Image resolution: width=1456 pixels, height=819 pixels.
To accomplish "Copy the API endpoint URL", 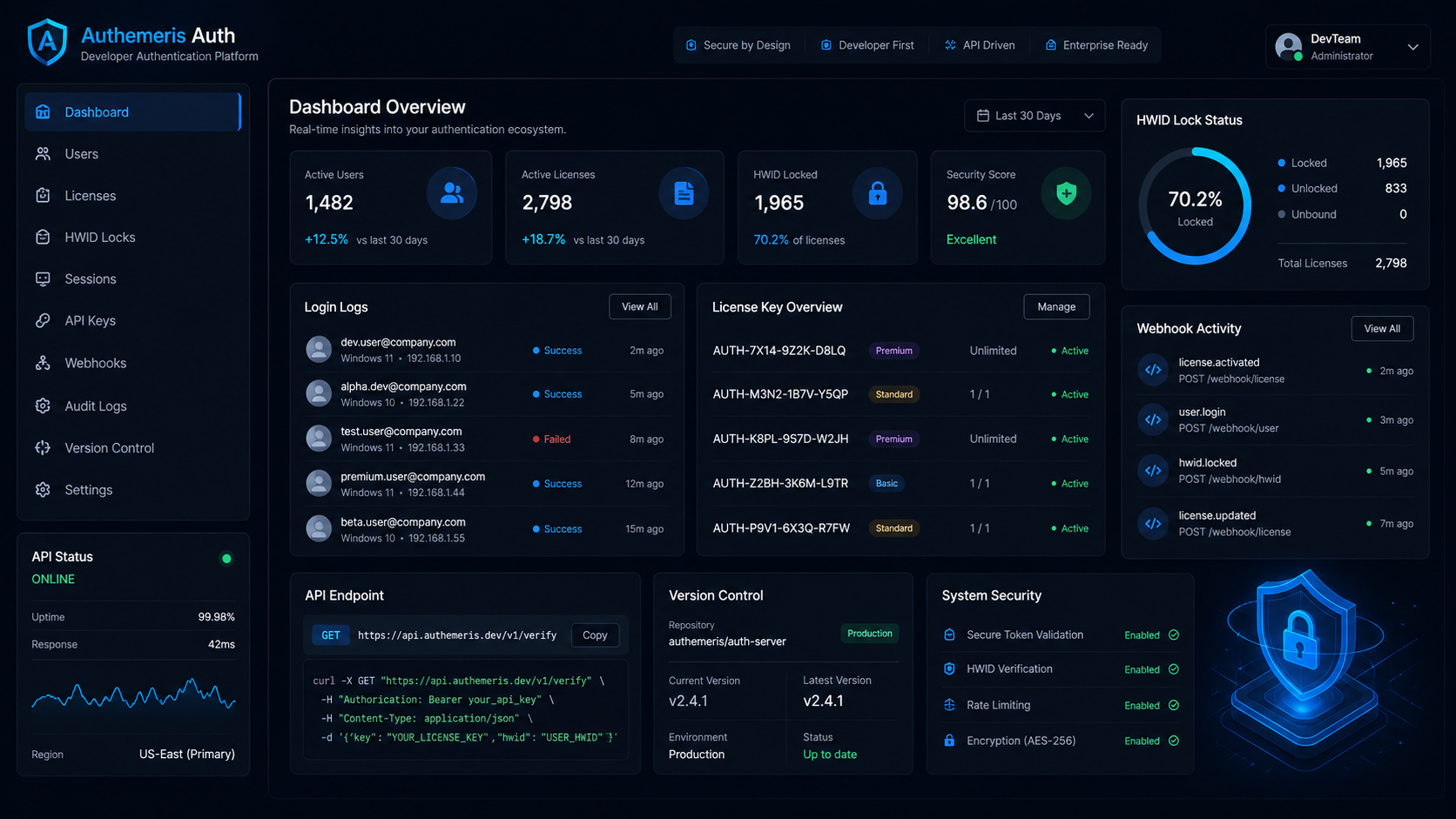I will (595, 635).
